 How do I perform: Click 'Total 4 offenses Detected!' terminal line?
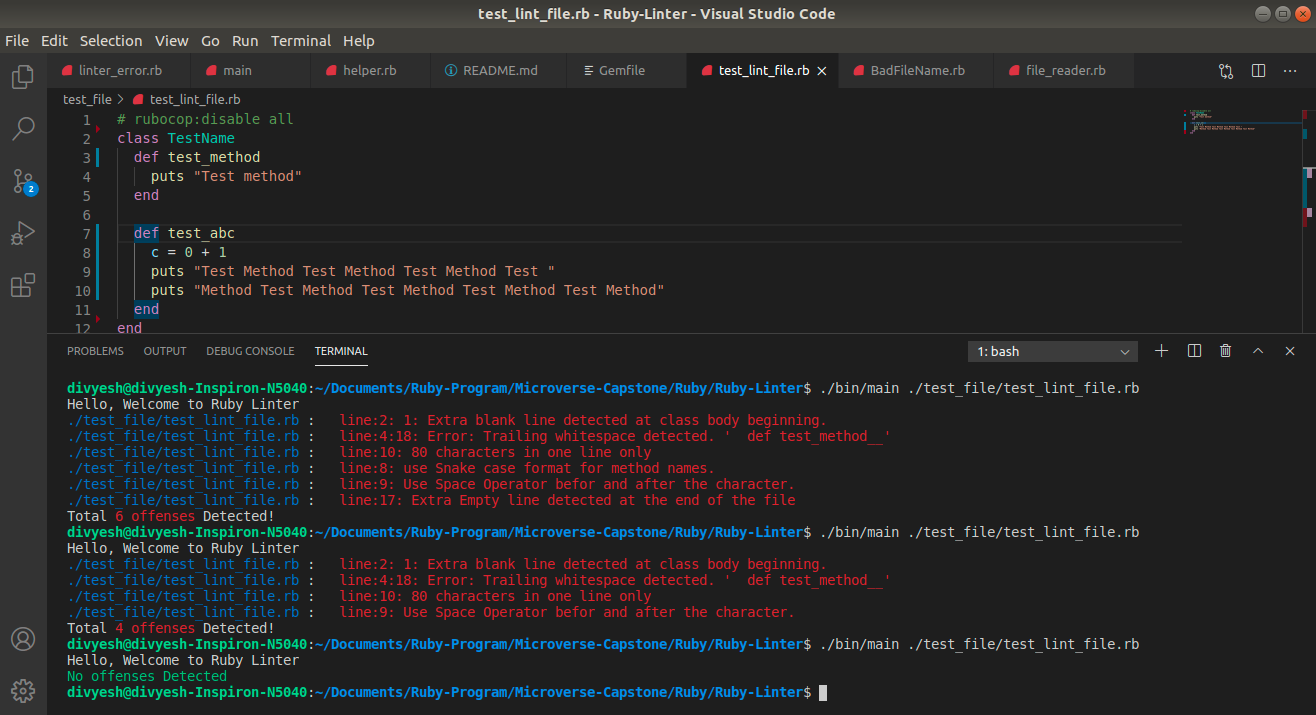[170, 628]
